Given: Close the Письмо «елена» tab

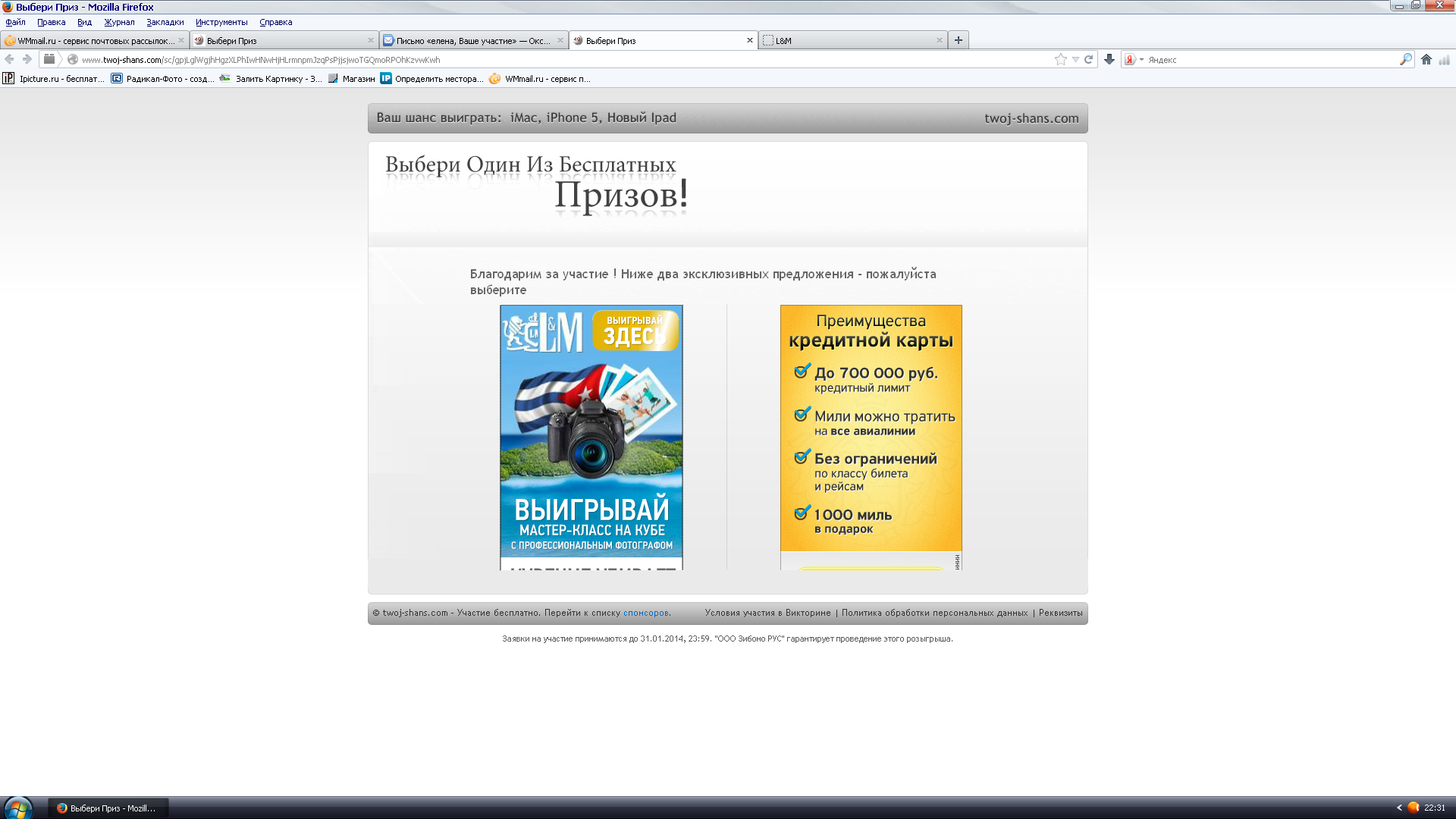Looking at the screenshot, I should pos(560,40).
